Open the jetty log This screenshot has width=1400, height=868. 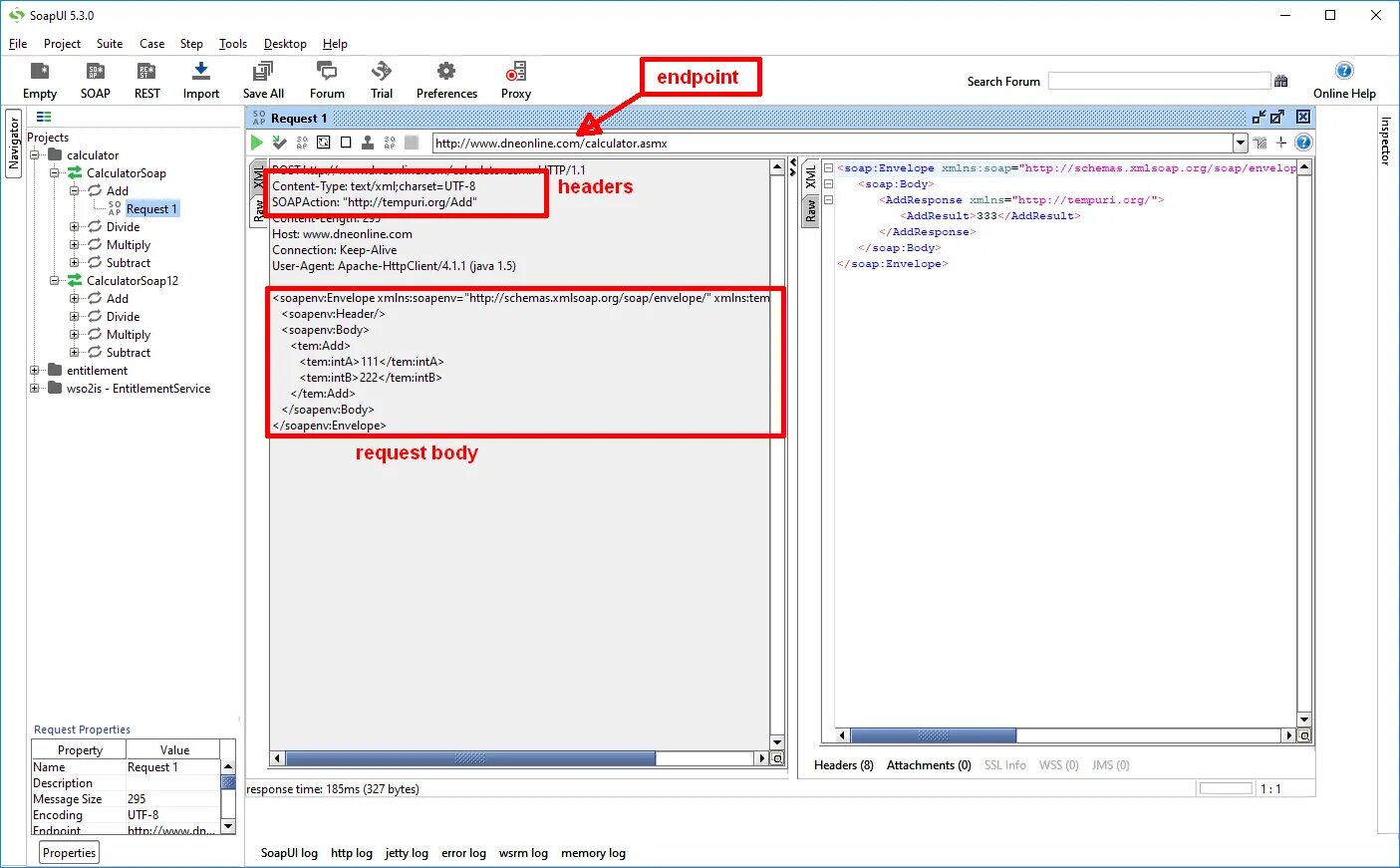pos(406,853)
